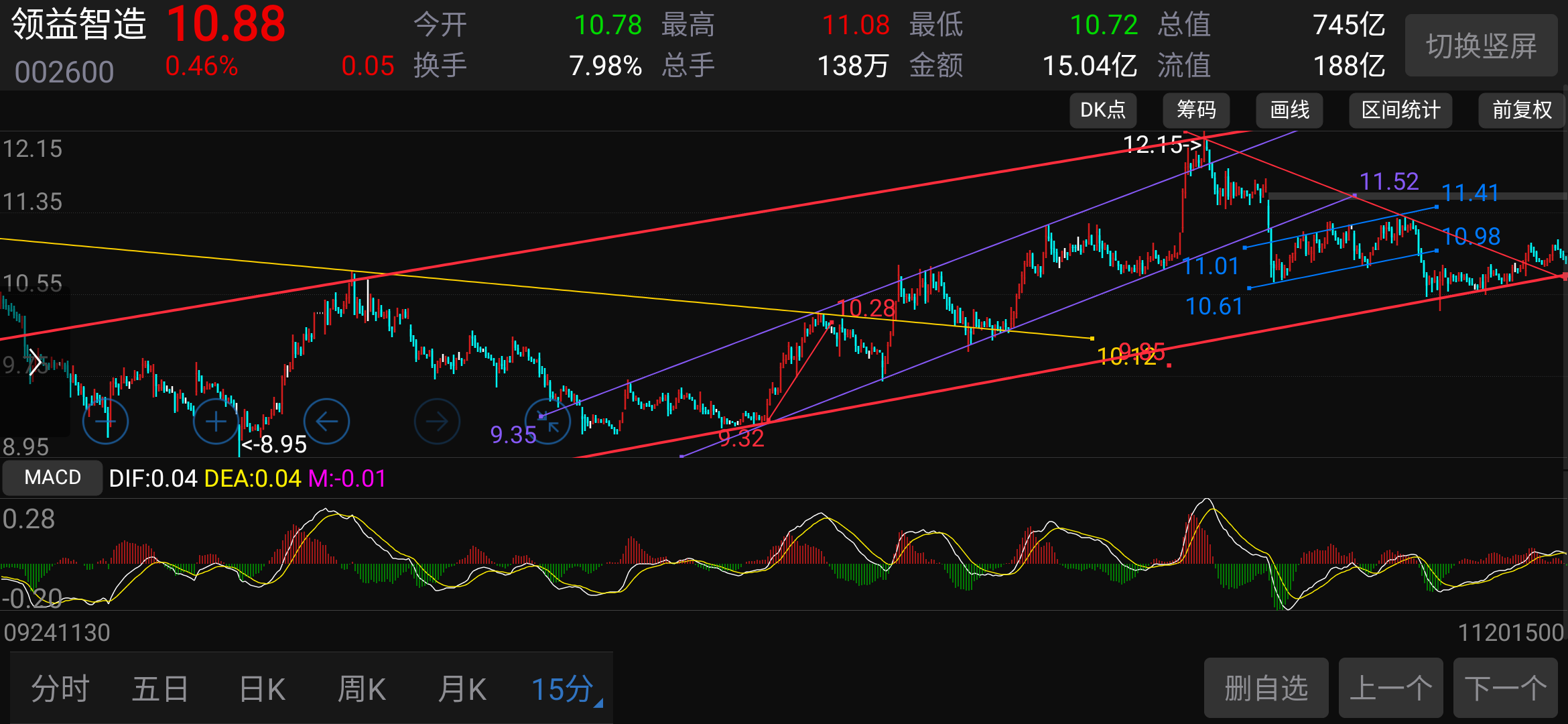This screenshot has height=724, width=1568.
Task: Tap the yellow DEA:0.04 value
Action: (253, 479)
